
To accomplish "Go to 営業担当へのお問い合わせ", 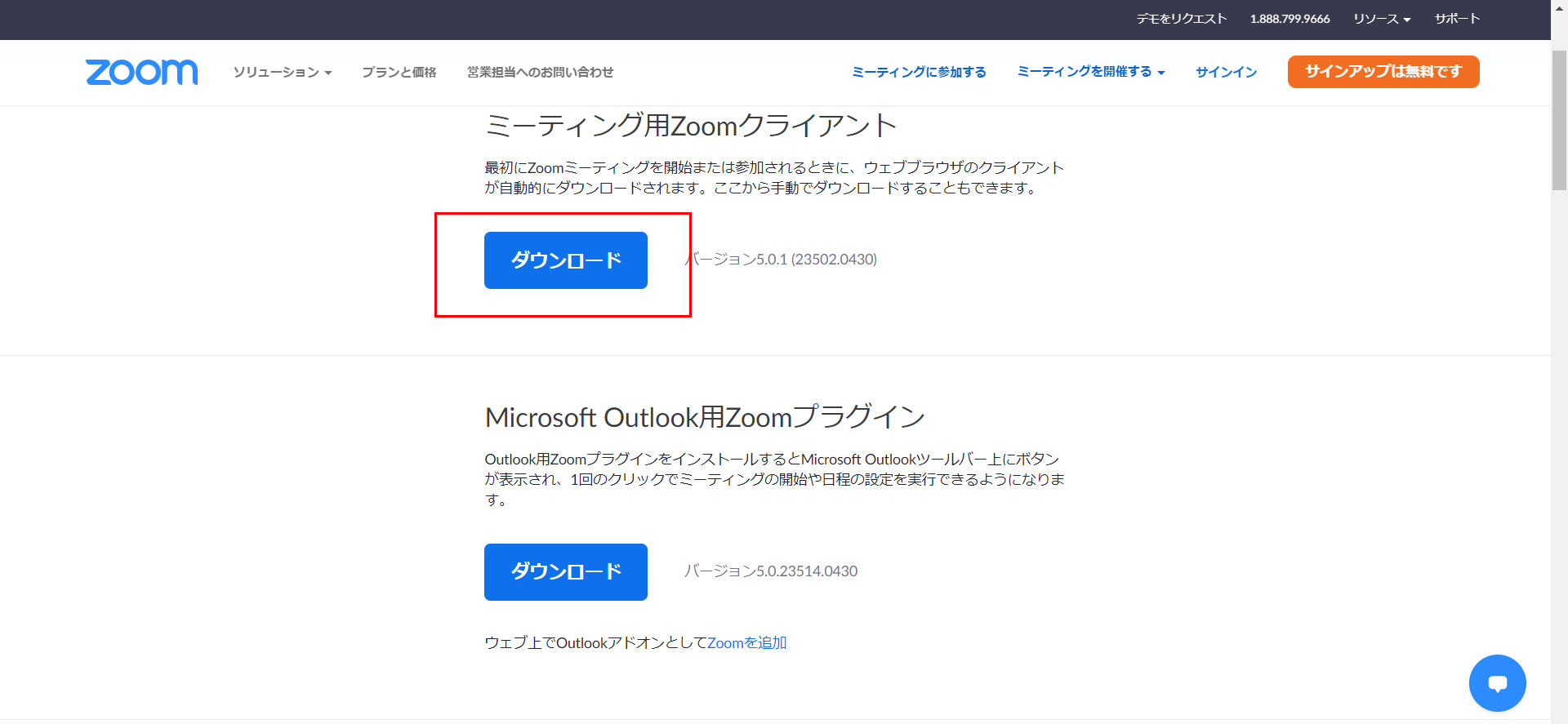I will [540, 72].
